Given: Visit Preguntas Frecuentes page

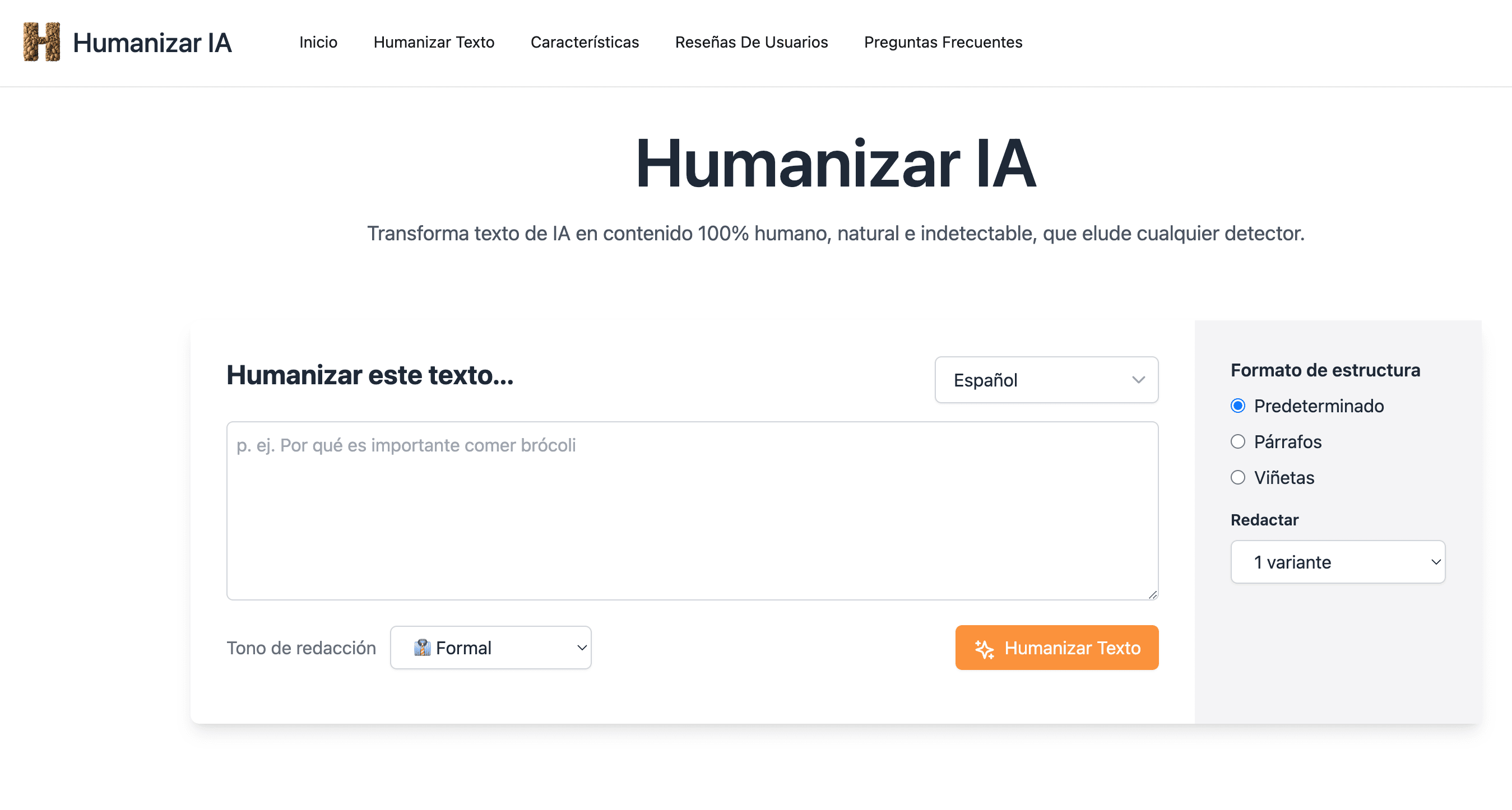Looking at the screenshot, I should point(943,42).
